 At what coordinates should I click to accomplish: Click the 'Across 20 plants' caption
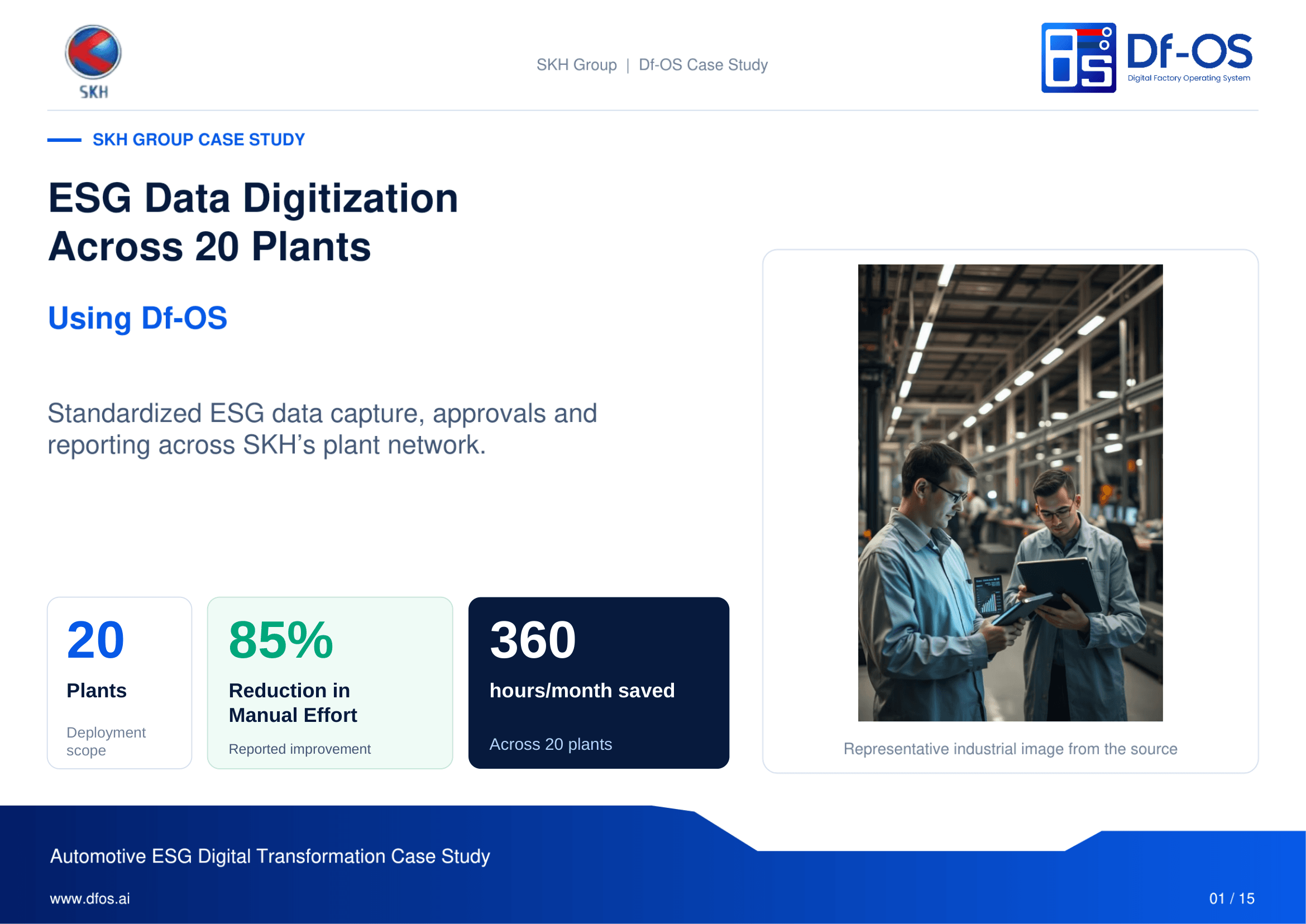click(551, 744)
